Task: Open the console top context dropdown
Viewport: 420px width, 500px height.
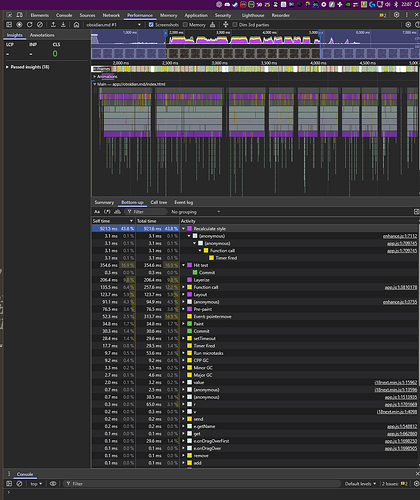Action: click(36, 484)
